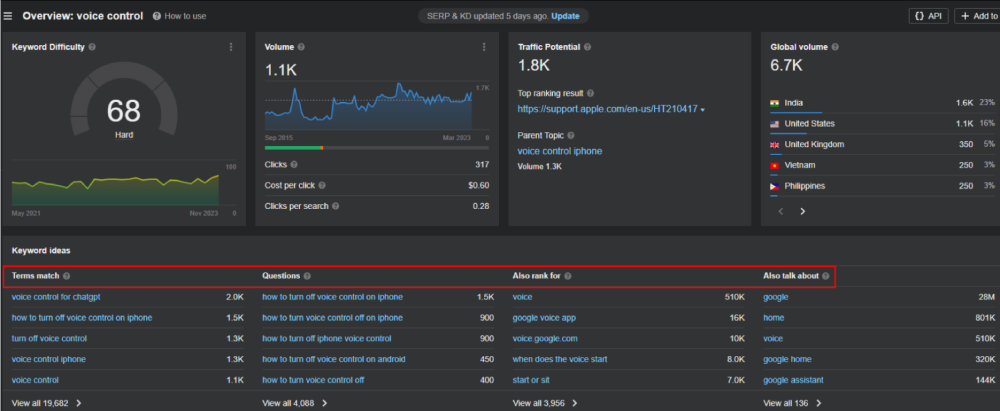
Task: Expand the top ranking result URL dropdown arrow
Action: click(702, 110)
